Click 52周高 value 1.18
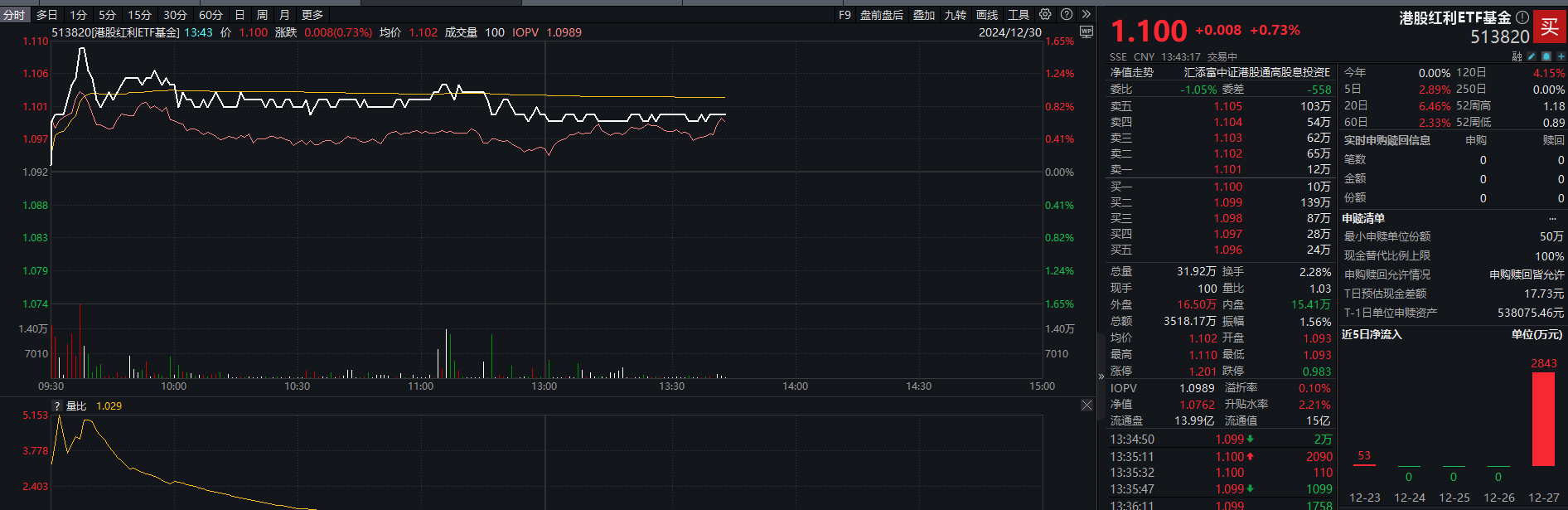Screen dimensions: 1568x510 1554,106
